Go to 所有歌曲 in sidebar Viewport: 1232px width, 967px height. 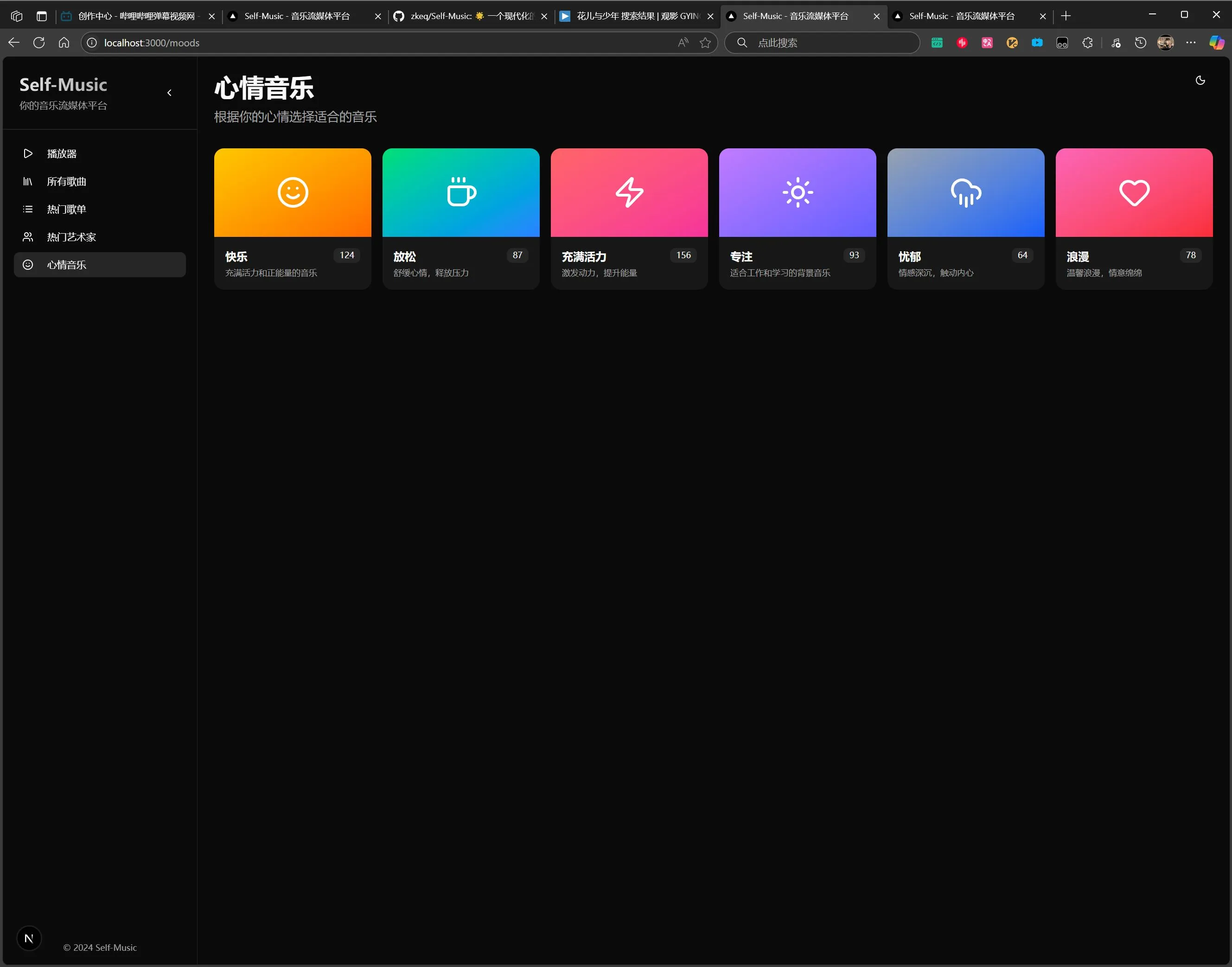click(66, 181)
